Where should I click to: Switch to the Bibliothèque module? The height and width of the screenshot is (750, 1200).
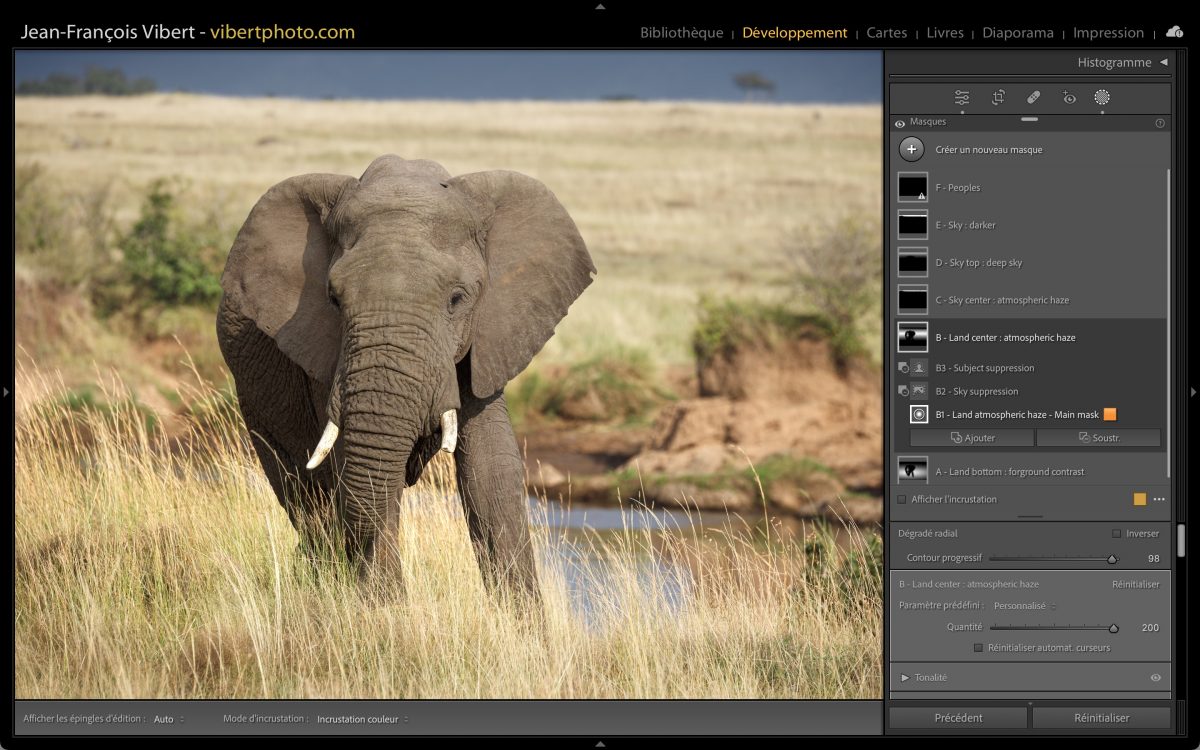point(681,33)
